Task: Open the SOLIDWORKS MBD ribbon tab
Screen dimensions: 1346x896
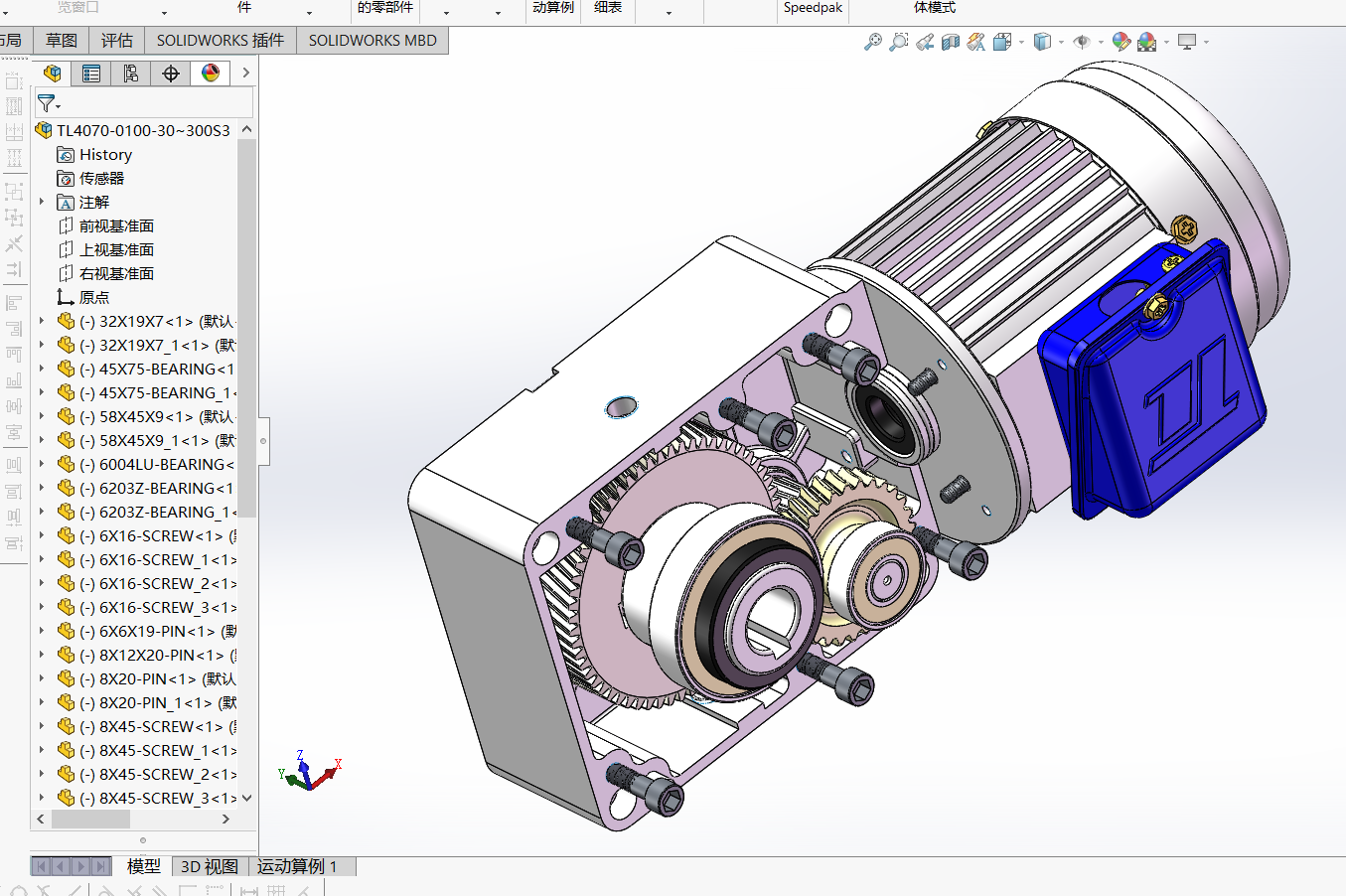Action: tap(373, 41)
